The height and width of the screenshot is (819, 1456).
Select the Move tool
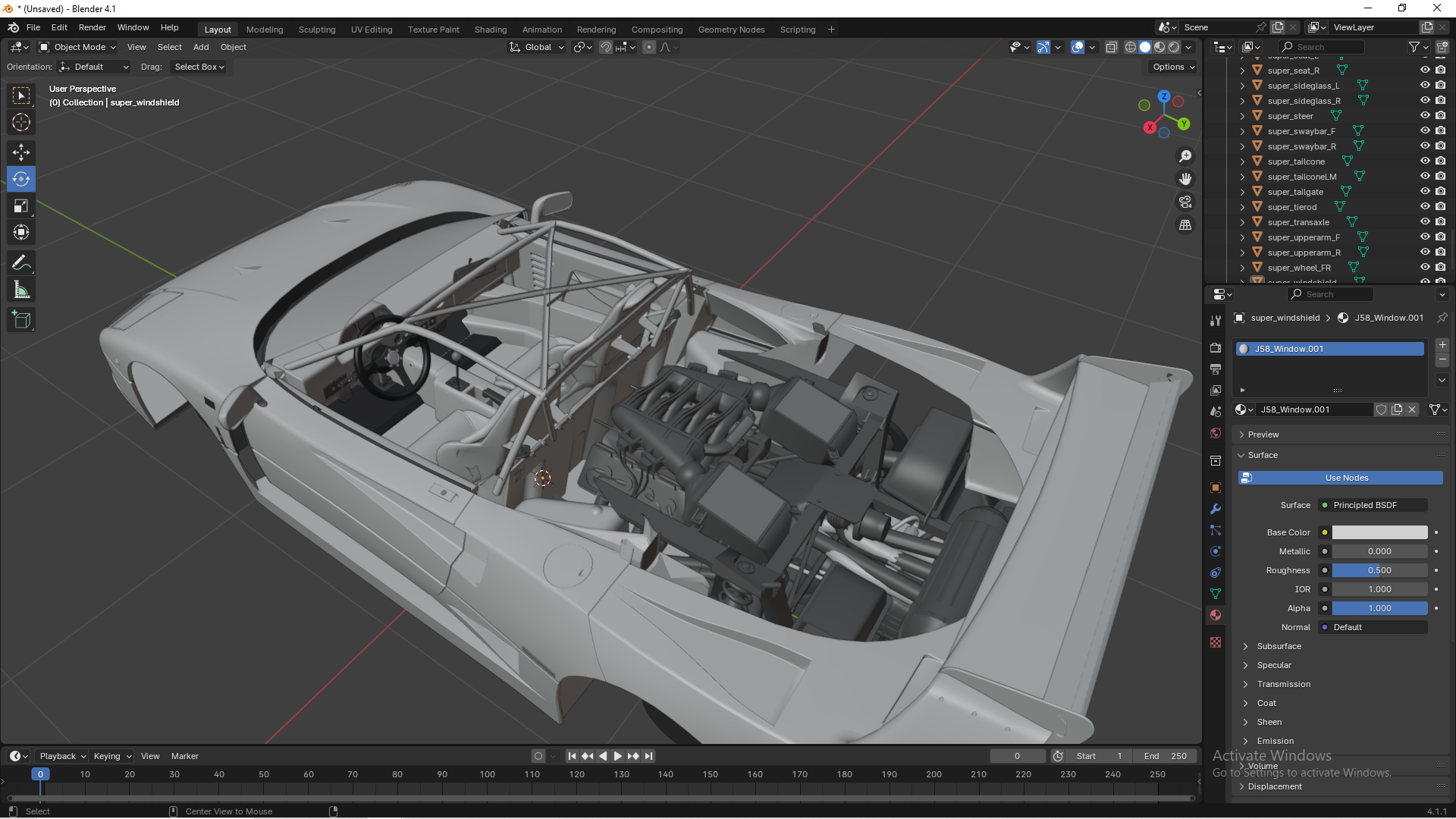pyautogui.click(x=21, y=152)
